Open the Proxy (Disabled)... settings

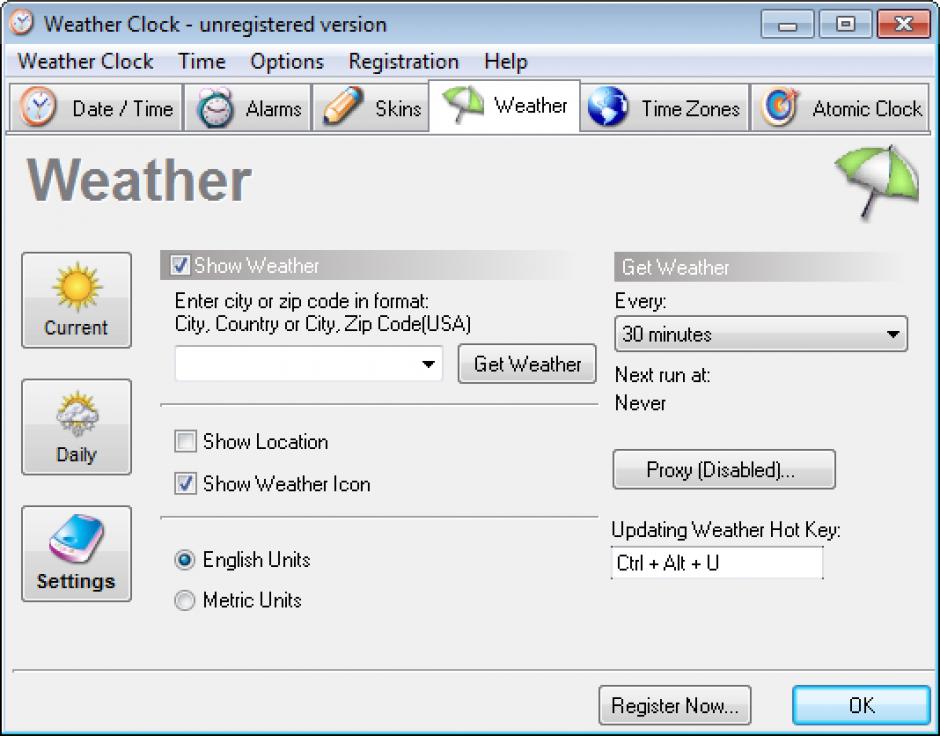[724, 469]
